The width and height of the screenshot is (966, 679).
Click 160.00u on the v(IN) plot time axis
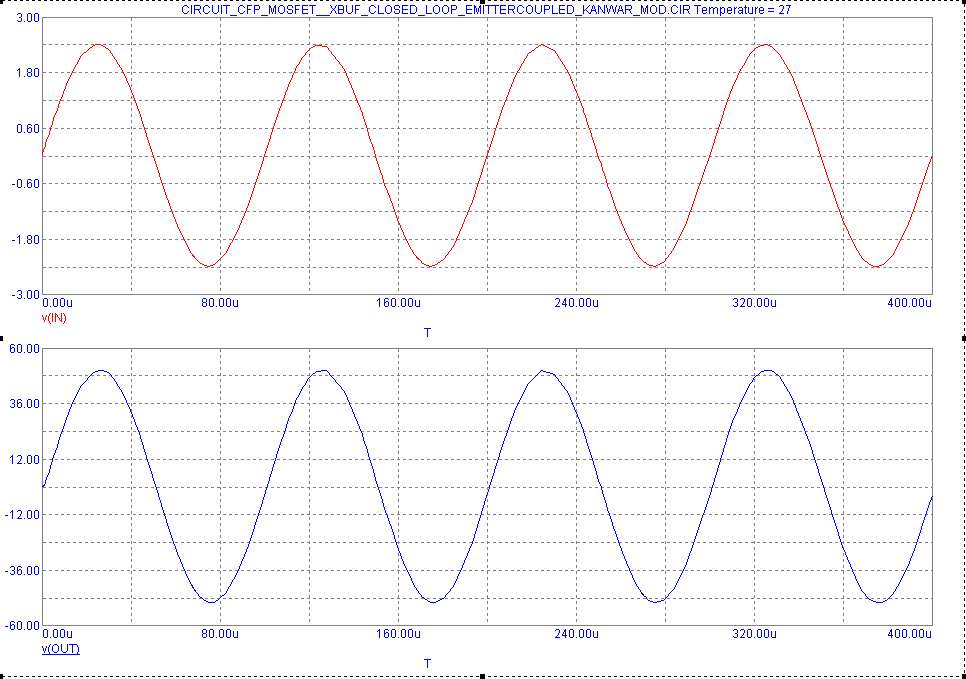tap(398, 303)
